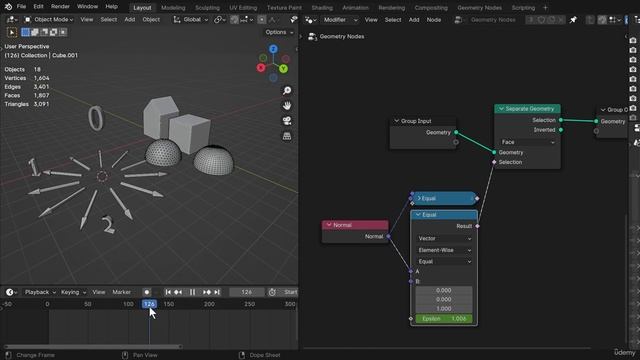This screenshot has width=640, height=360.
Task: Switch to the Geometry Nodes workspace tab
Action: pyautogui.click(x=479, y=8)
